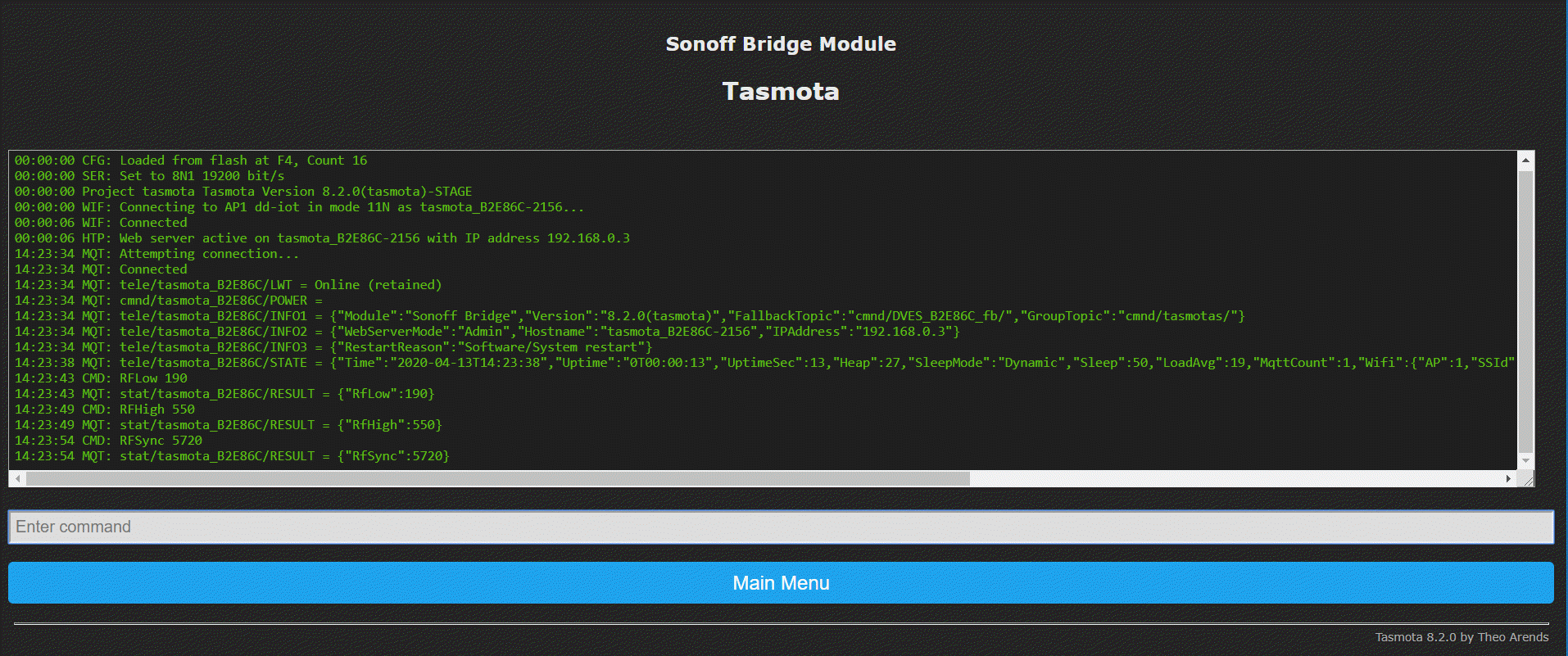Click the horizontal scroll right arrow
The height and width of the screenshot is (656, 1568).
(x=1508, y=479)
